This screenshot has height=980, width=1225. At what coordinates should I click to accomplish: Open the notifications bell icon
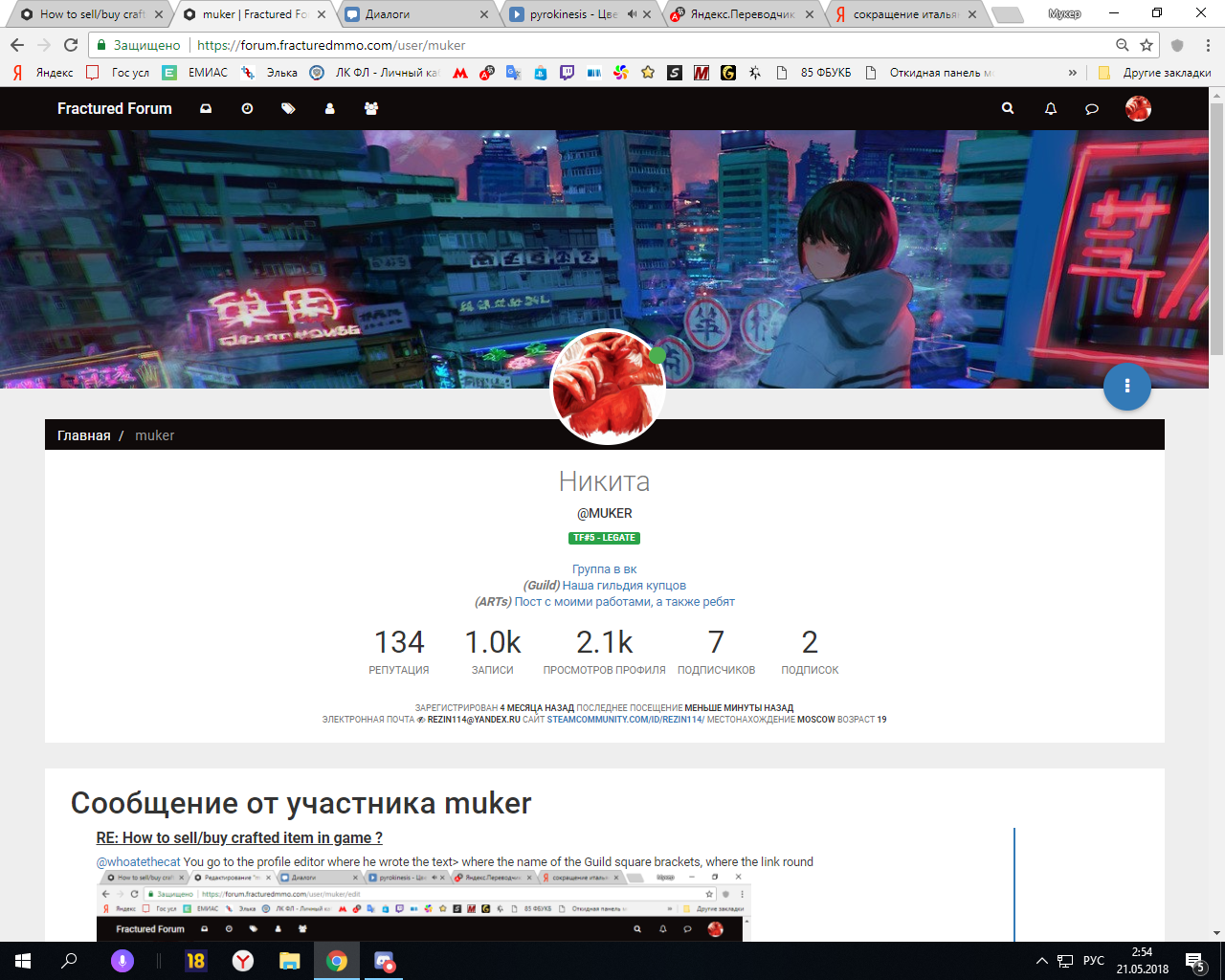click(1050, 109)
